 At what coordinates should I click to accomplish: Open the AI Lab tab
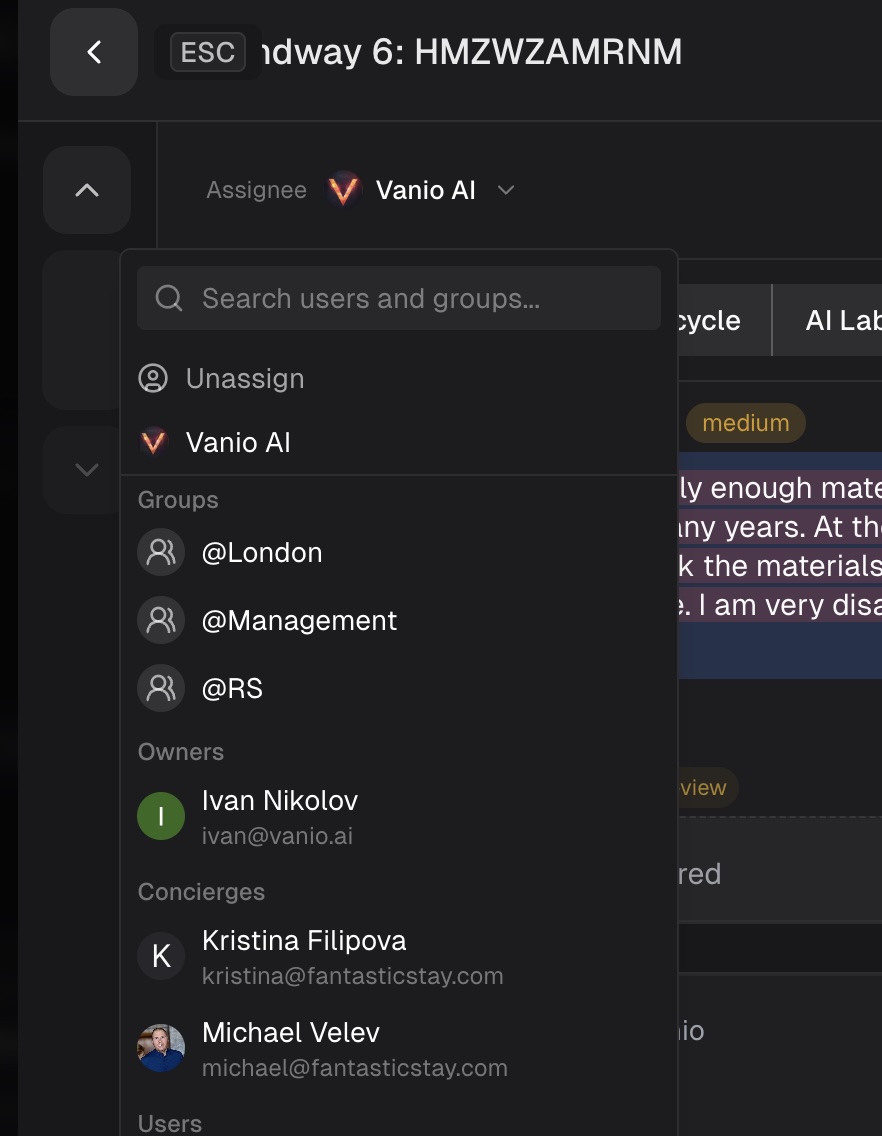[x=840, y=320]
